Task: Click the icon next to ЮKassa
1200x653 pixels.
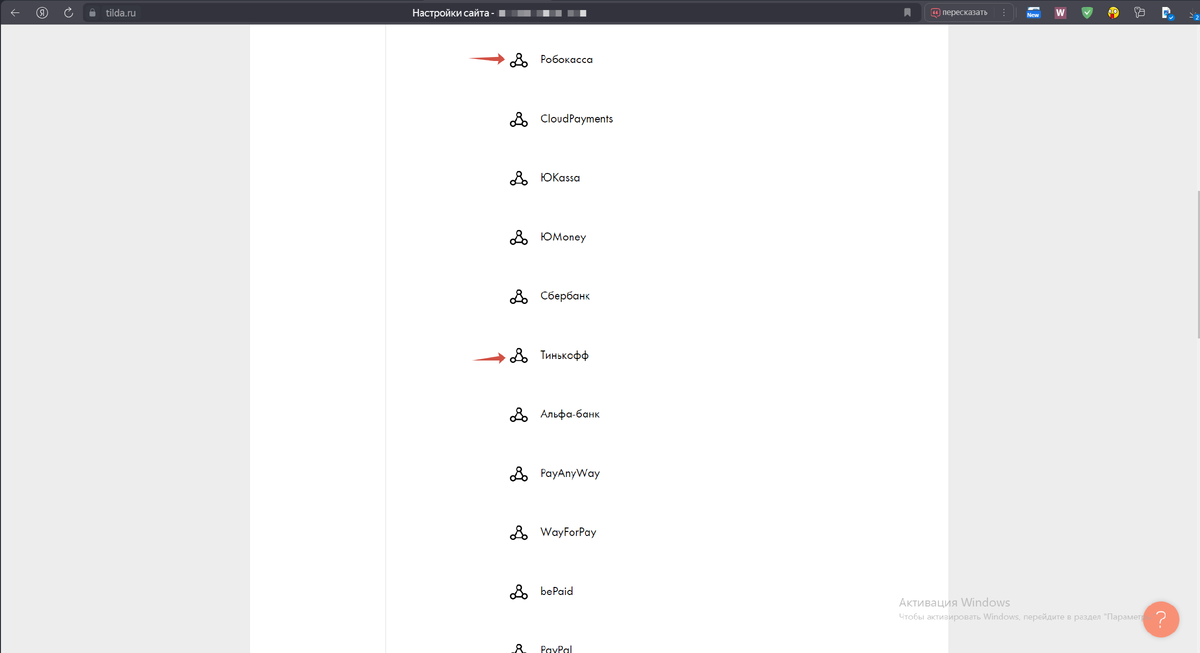Action: pyautogui.click(x=518, y=178)
